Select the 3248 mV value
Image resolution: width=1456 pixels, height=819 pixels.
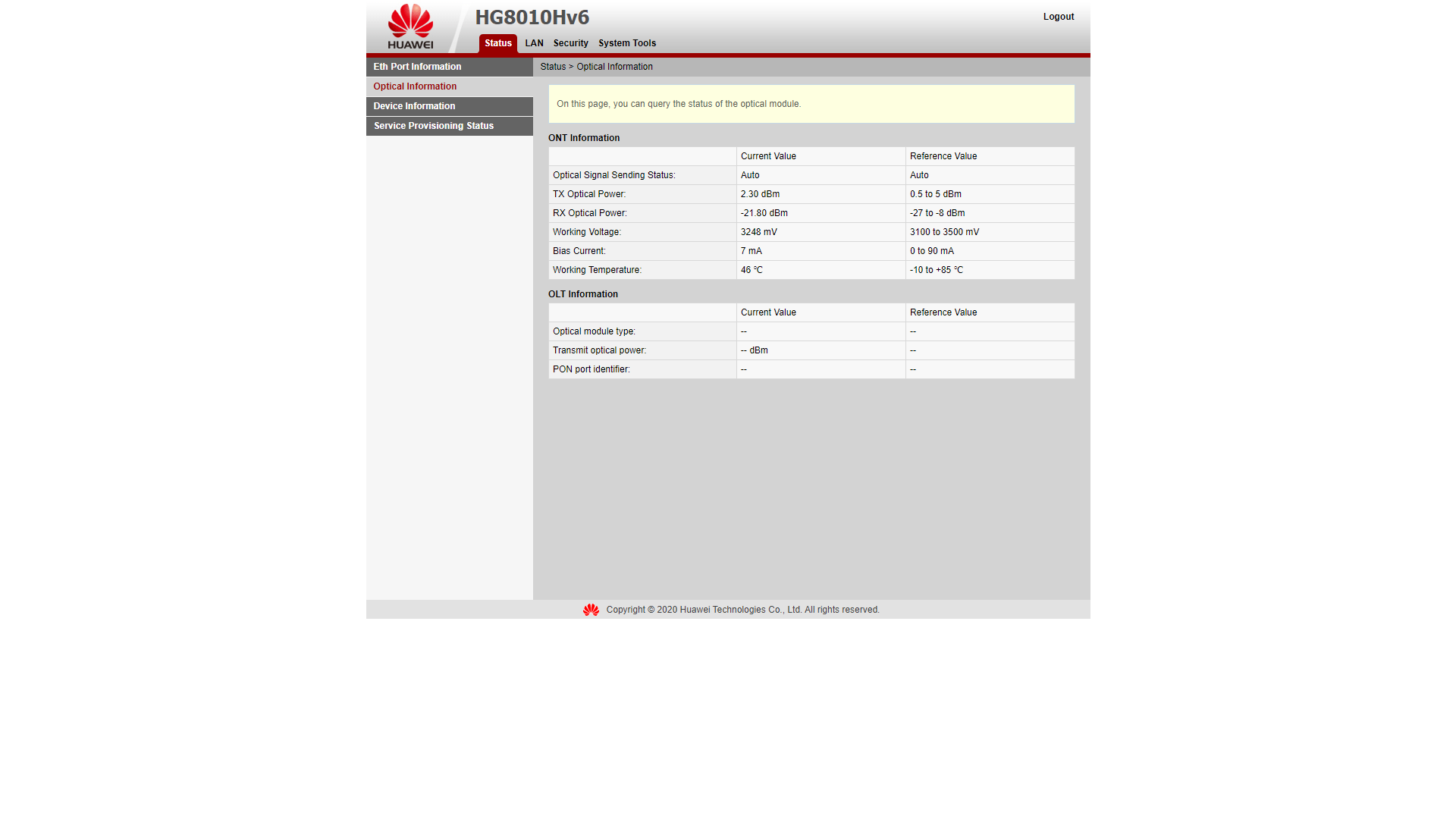[x=759, y=232]
